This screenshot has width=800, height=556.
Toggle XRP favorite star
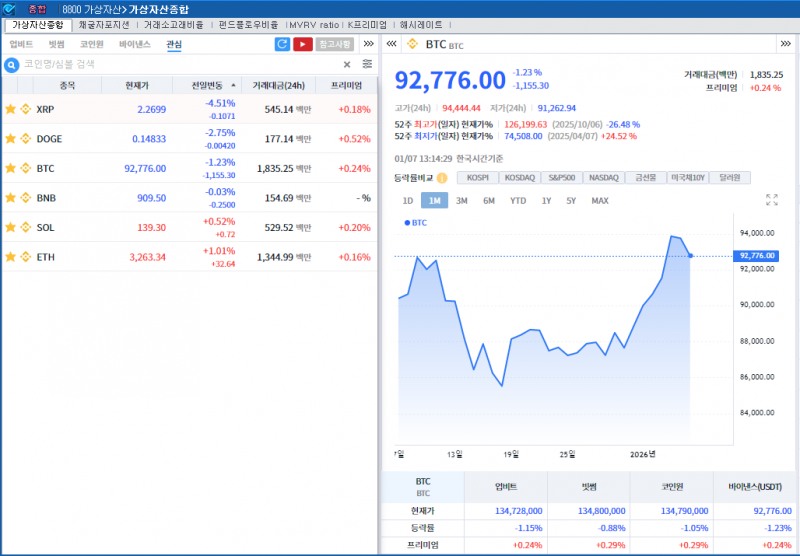10,109
